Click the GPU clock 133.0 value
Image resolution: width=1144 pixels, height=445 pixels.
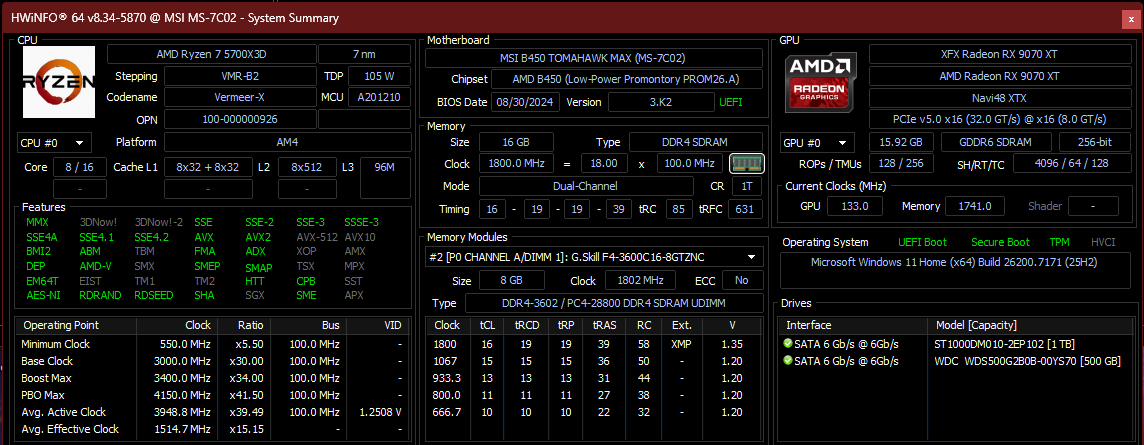tap(854, 206)
